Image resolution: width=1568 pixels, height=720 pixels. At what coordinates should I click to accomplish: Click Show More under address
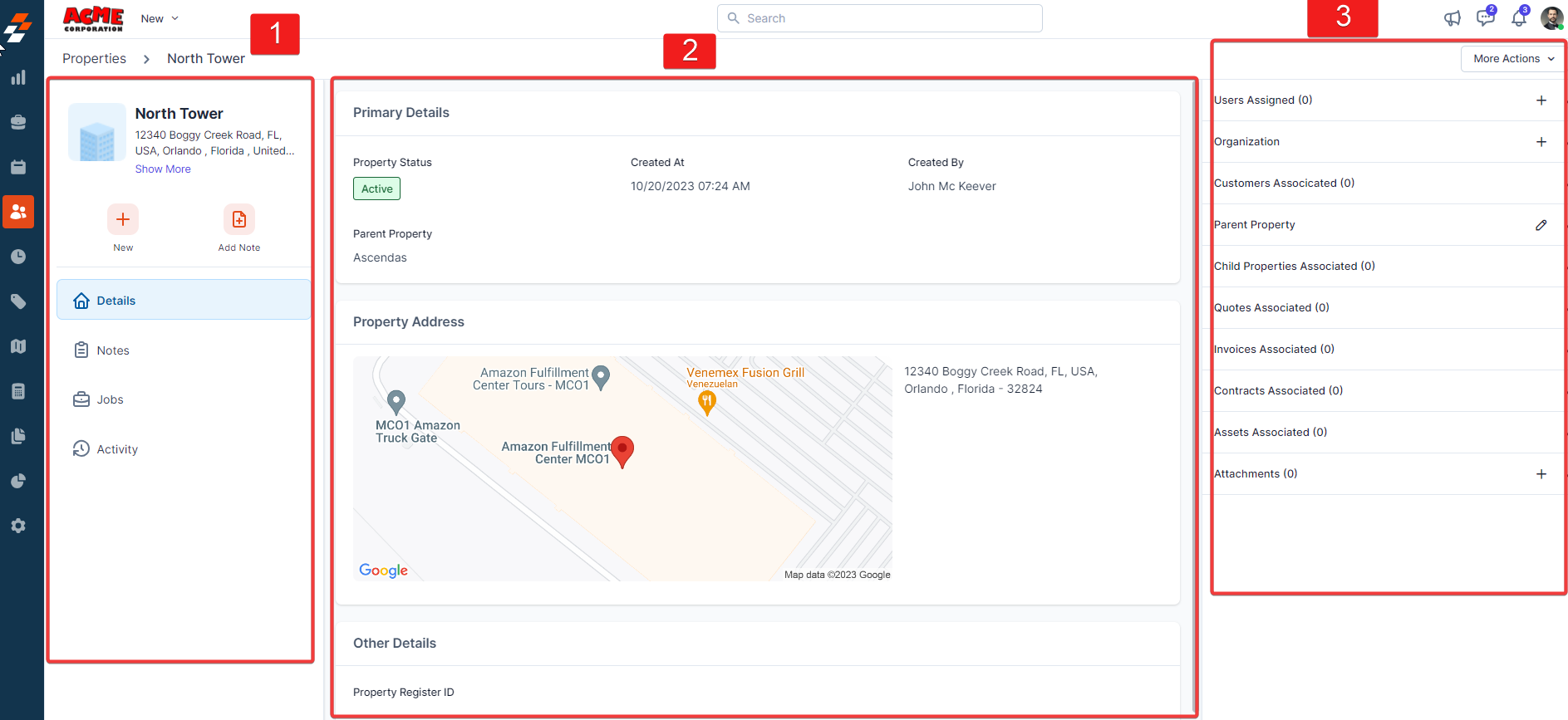coord(163,169)
